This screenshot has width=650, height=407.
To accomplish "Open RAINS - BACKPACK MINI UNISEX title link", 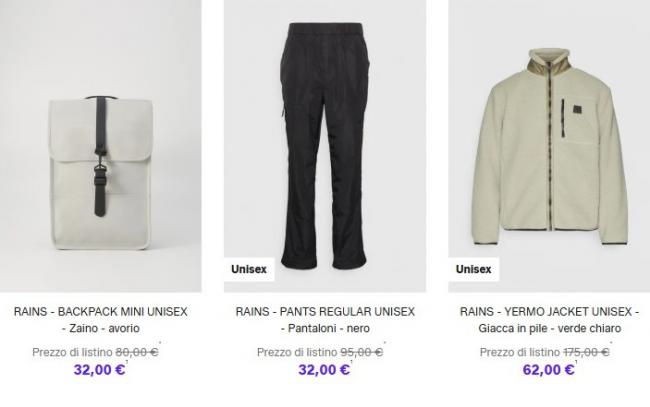I will [x=101, y=312].
